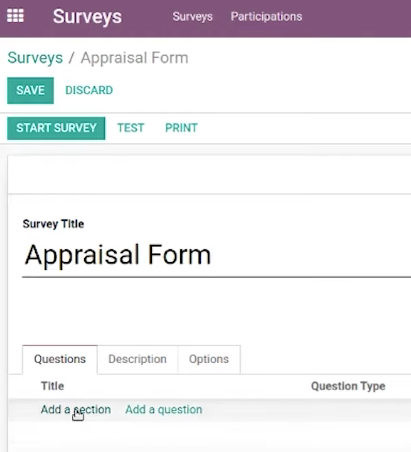This screenshot has height=452, width=411.
Task: Add a question to the survey
Action: pos(164,409)
